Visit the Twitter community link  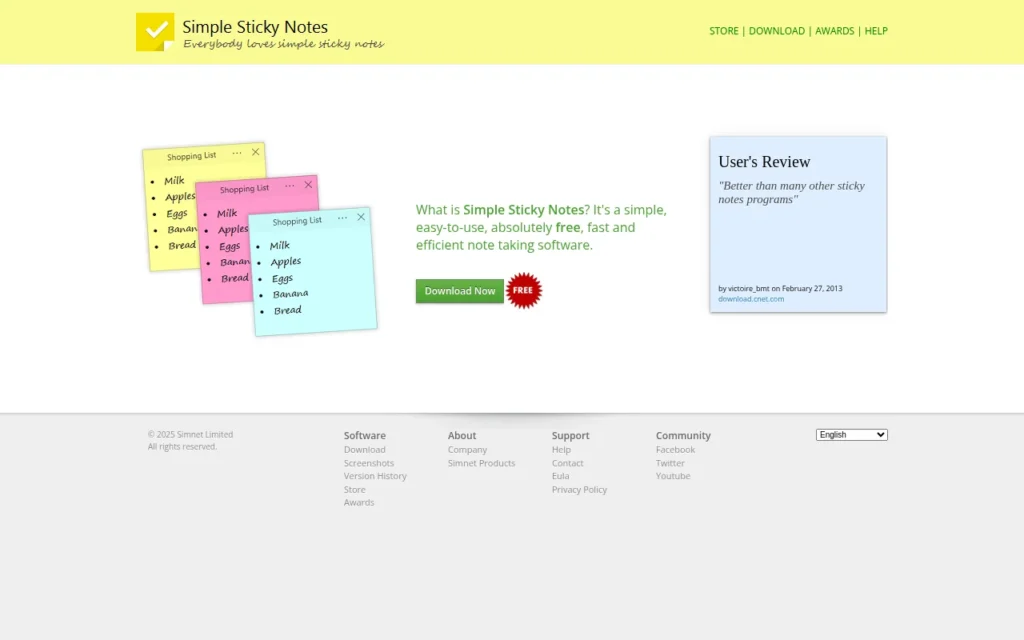[x=670, y=463]
